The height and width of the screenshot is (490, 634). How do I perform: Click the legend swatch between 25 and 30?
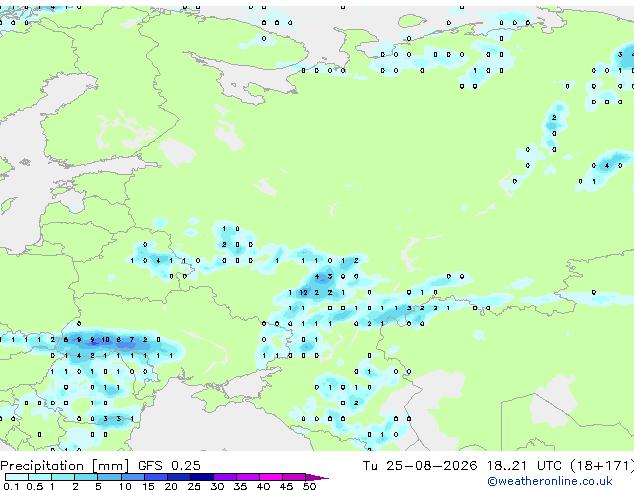point(201,477)
